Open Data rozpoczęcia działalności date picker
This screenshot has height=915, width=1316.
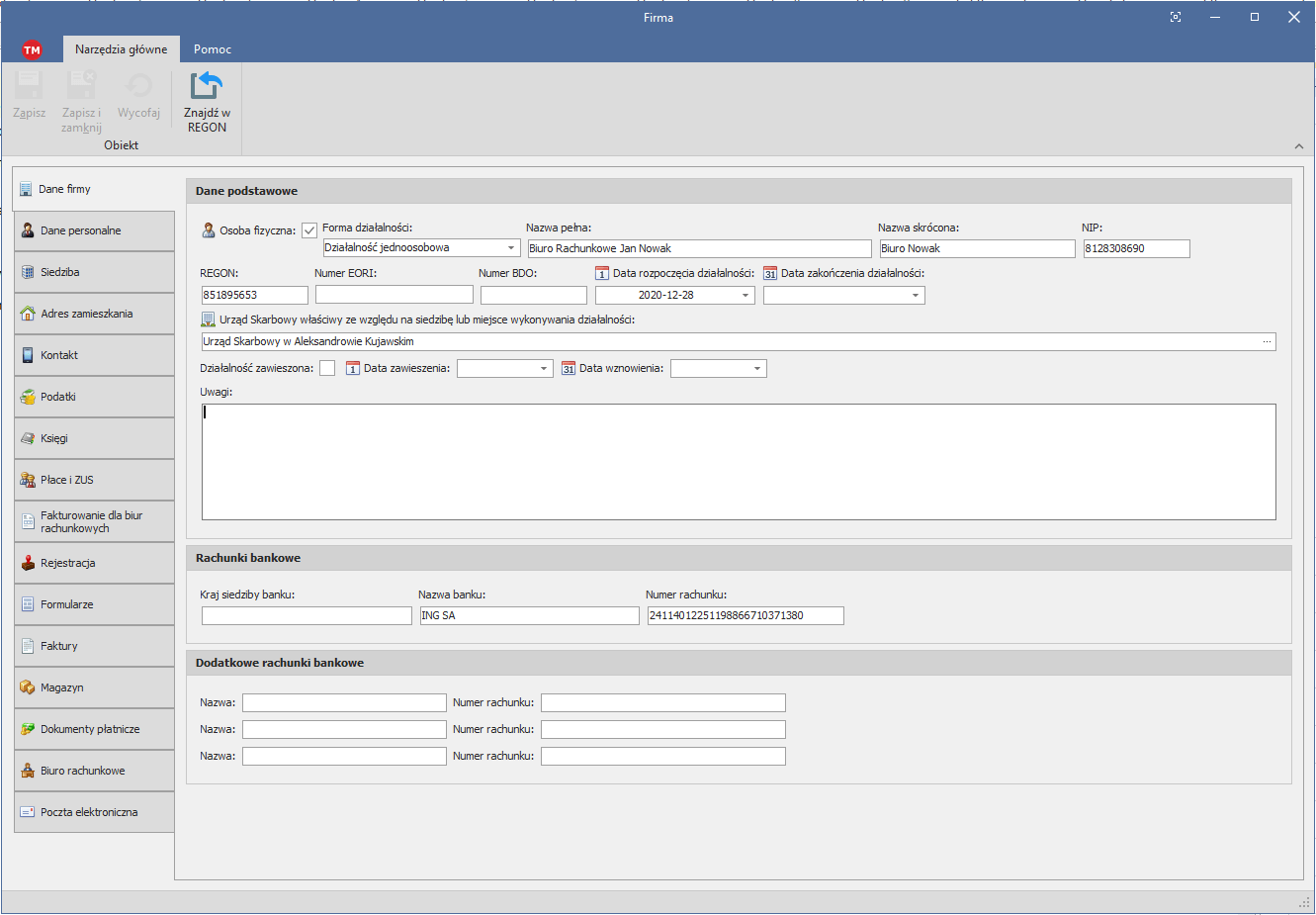coord(745,296)
